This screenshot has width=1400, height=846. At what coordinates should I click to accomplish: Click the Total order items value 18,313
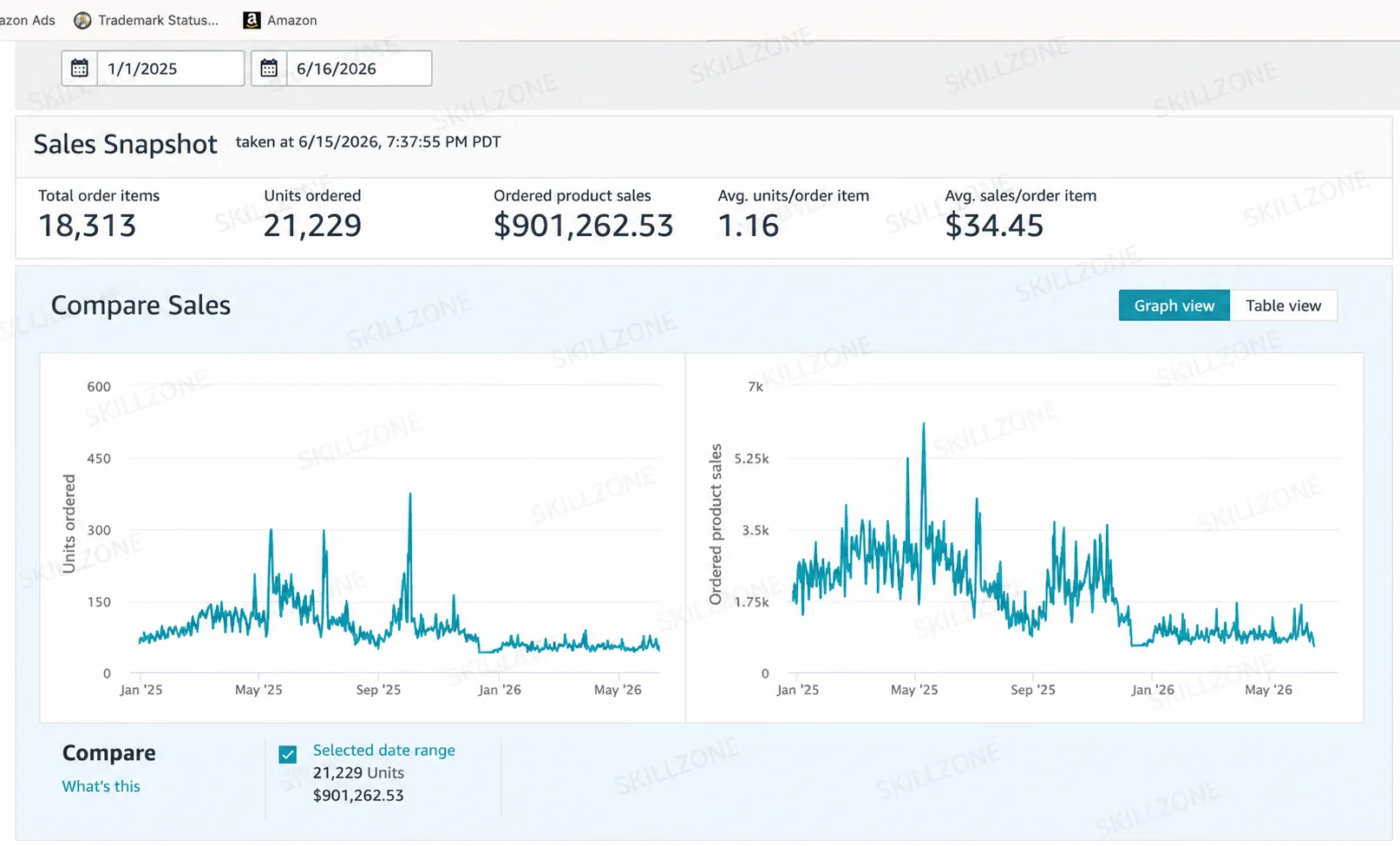(x=87, y=226)
